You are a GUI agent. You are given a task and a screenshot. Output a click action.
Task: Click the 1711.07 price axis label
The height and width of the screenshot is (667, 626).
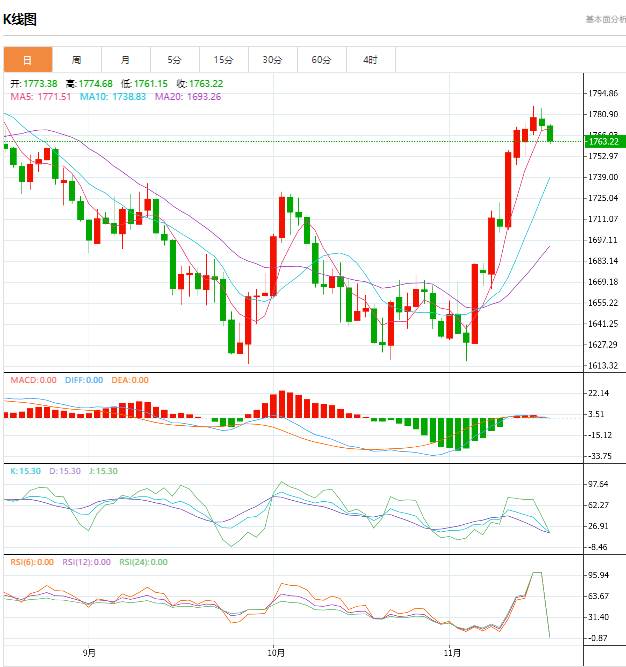(603, 219)
